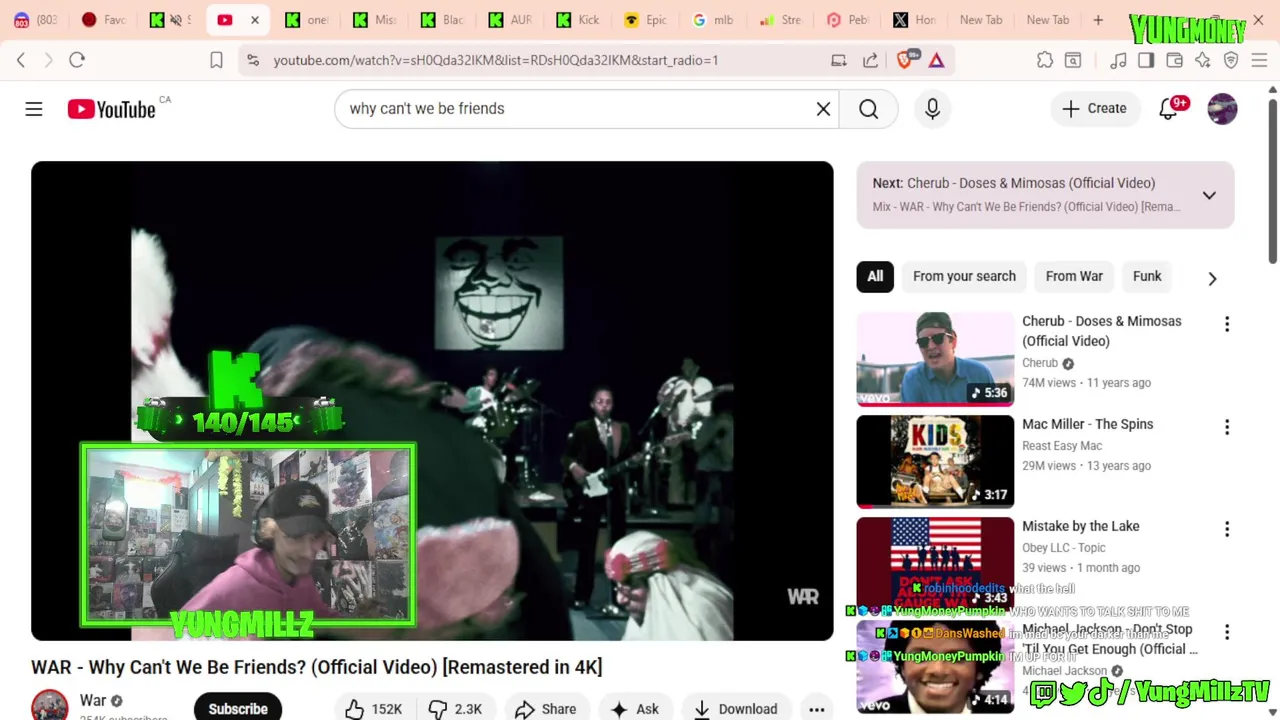Screen dimensions: 1280x720
Task: Open the Brave wallet icon
Action: coord(1174,60)
